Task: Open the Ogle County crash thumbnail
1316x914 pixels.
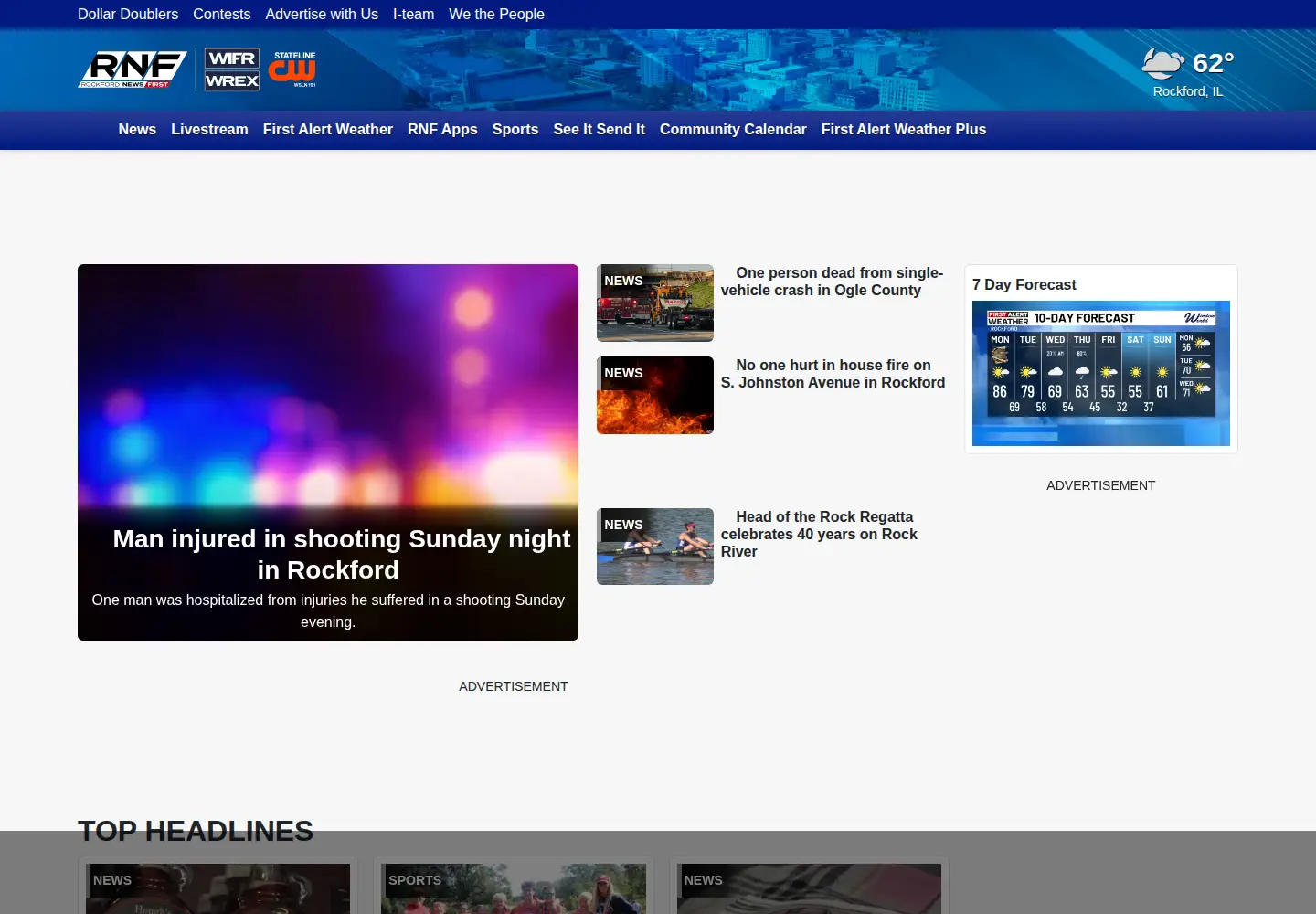Action: click(655, 303)
